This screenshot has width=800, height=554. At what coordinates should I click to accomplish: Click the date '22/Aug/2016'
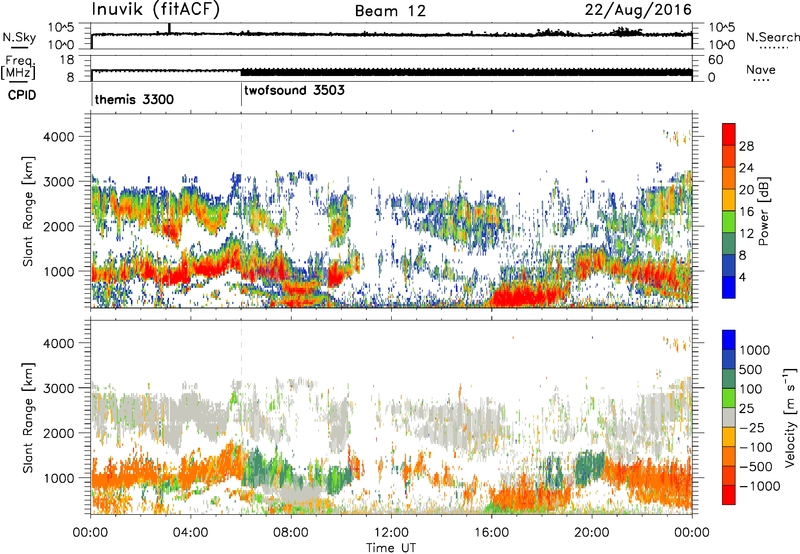click(x=638, y=10)
